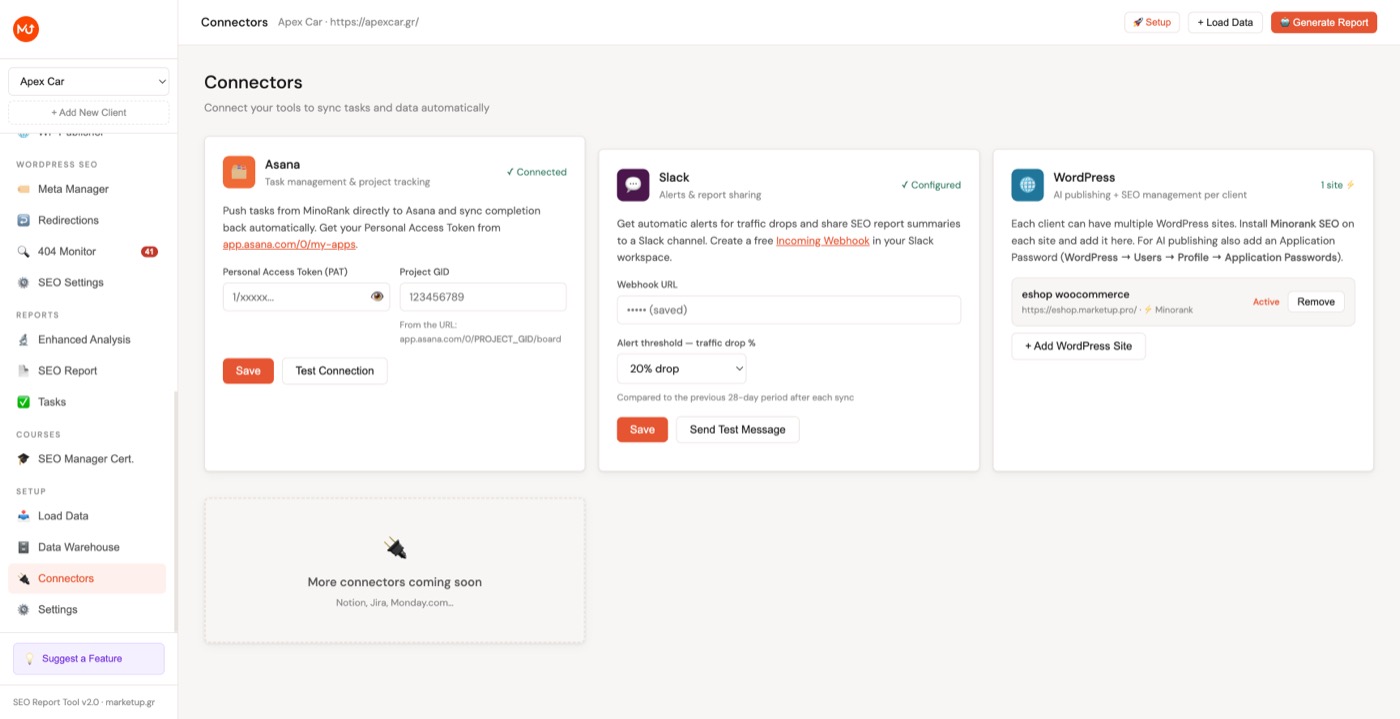Click the SEO Manager Cert. graduation cap icon

click(x=24, y=459)
